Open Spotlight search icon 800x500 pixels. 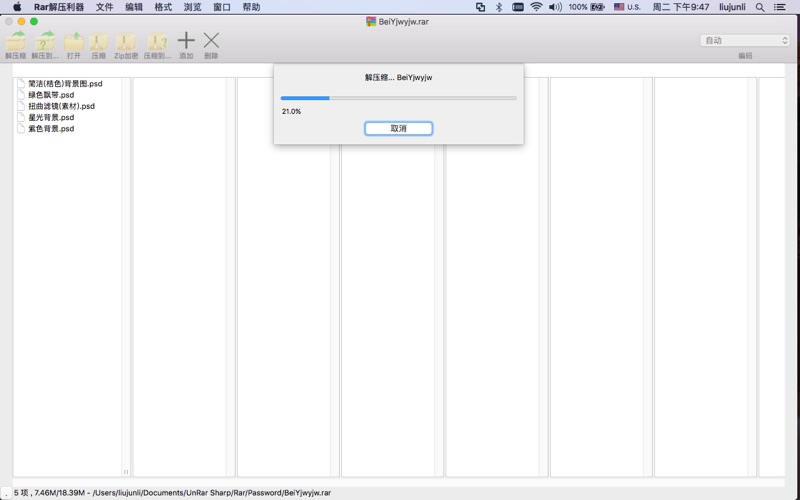(760, 7)
